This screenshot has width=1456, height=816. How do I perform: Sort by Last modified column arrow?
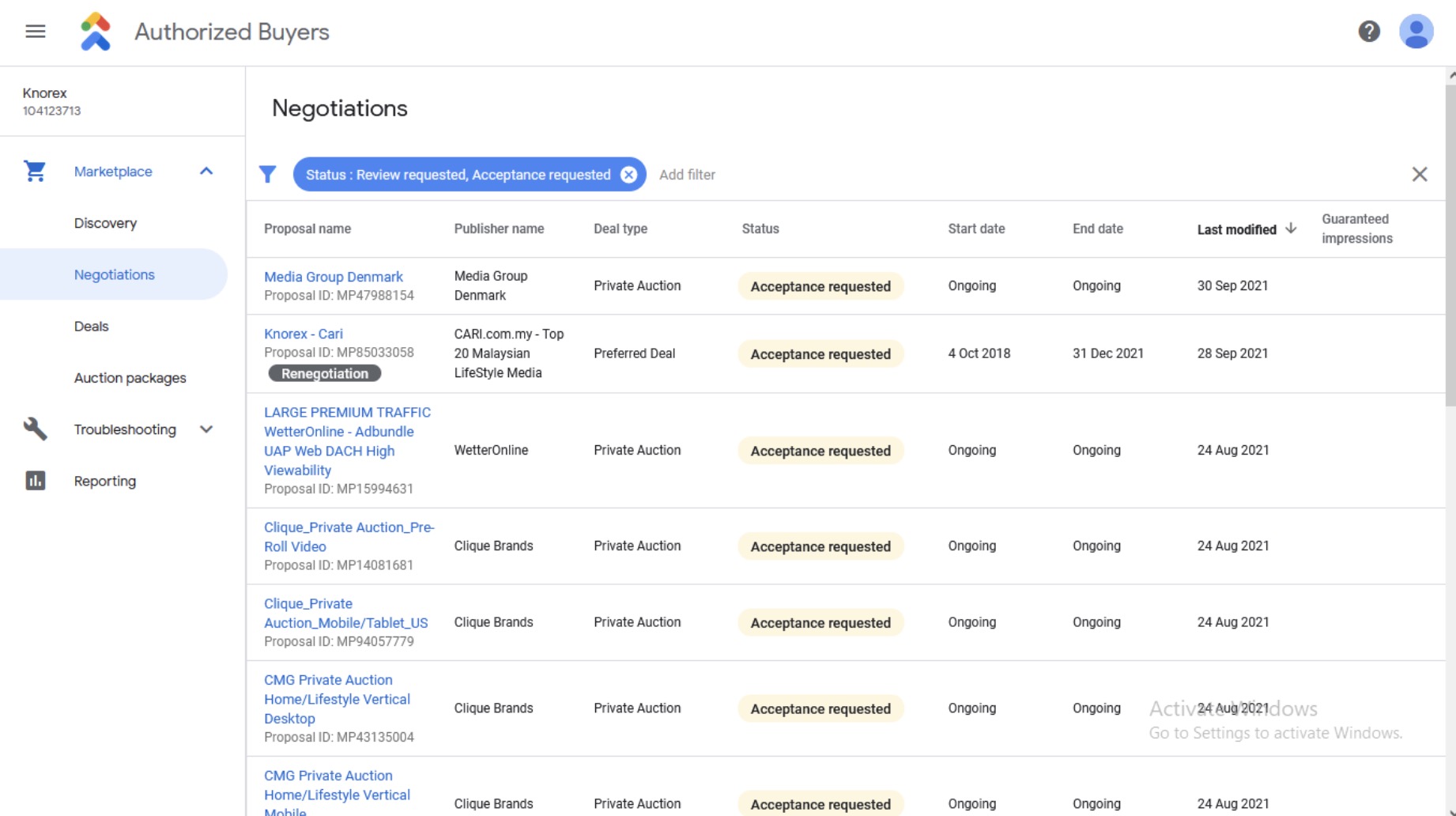point(1291,229)
